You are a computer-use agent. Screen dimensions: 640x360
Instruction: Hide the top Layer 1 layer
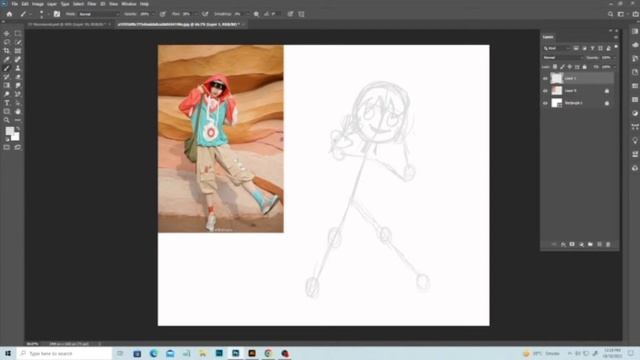pos(545,78)
